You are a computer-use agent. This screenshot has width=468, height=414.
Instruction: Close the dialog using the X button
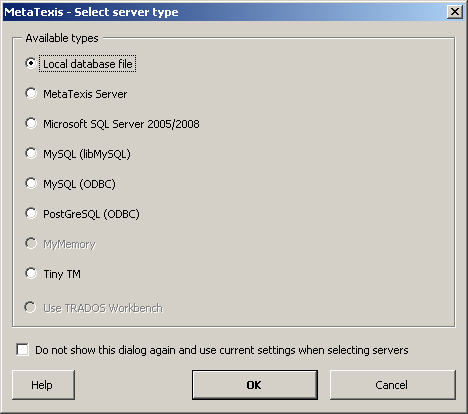click(x=455, y=12)
